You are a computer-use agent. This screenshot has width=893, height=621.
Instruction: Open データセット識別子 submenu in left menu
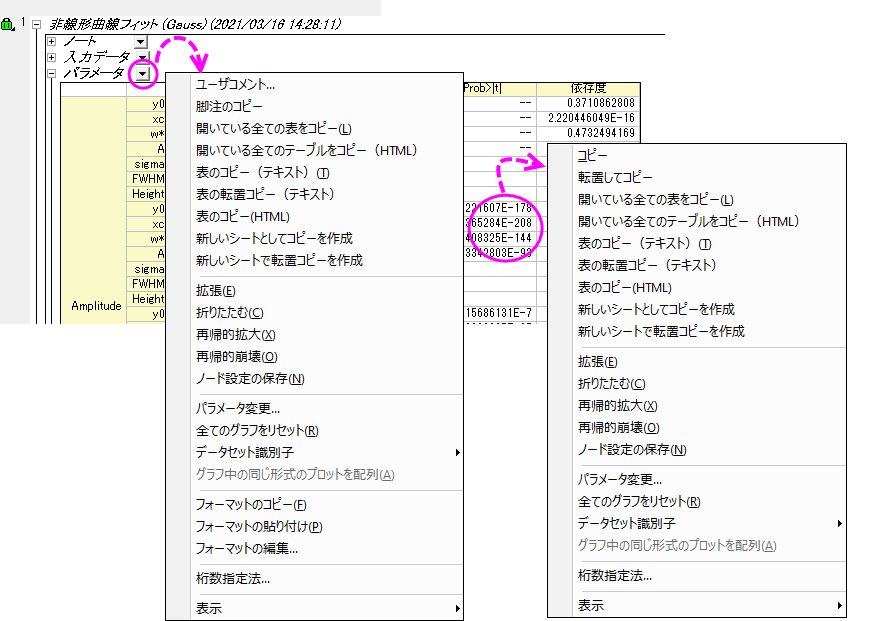click(x=327, y=452)
